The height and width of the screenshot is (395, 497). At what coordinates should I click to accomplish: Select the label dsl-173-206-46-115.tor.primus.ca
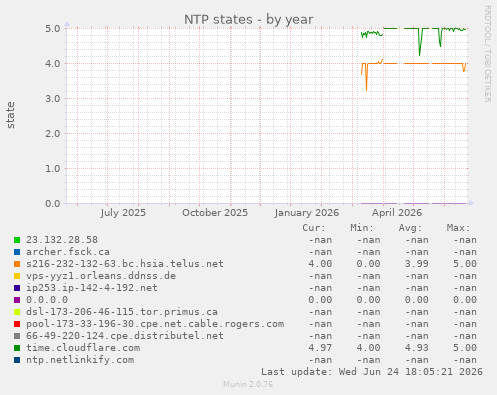tap(122, 312)
